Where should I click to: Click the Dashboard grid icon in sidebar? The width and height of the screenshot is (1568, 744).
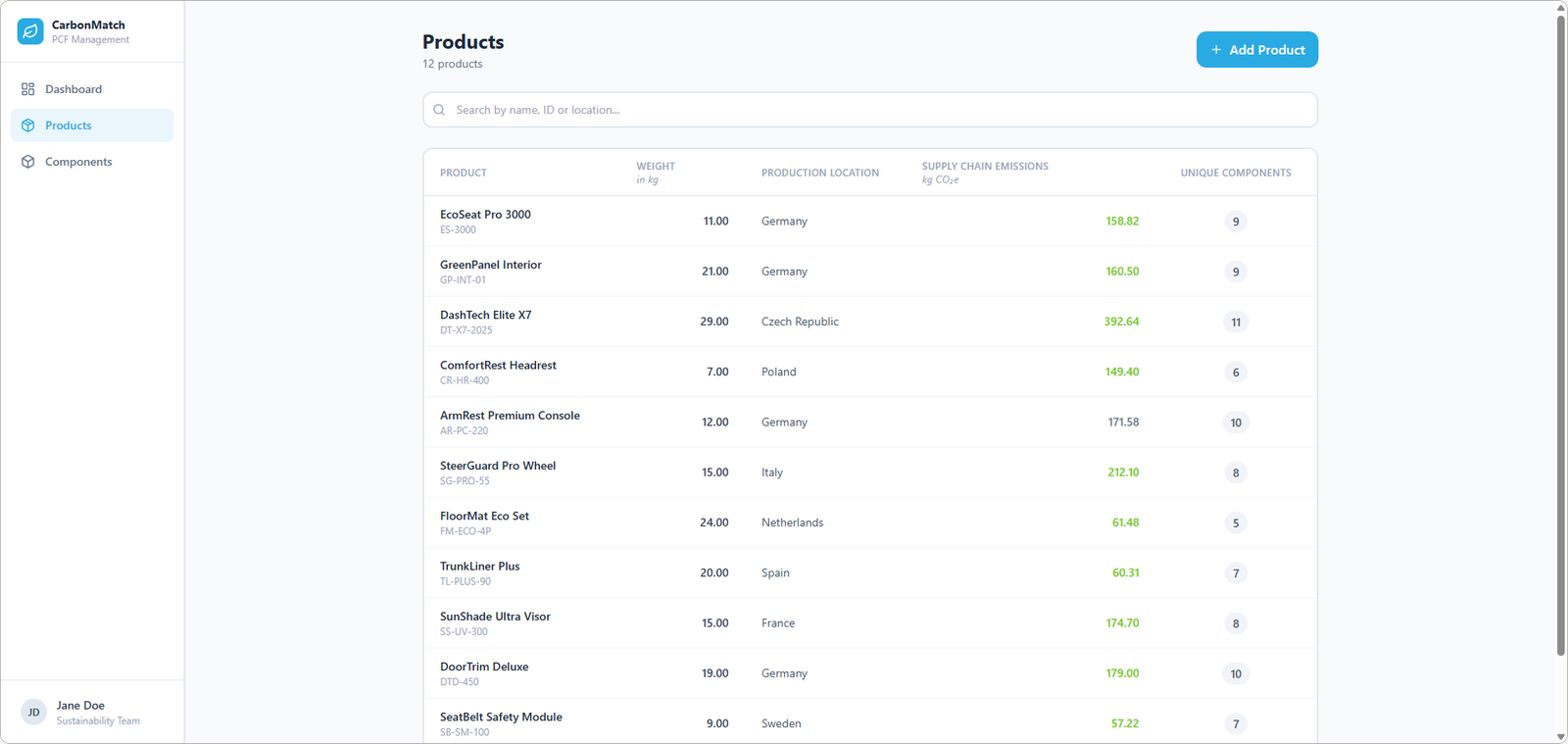click(x=27, y=89)
